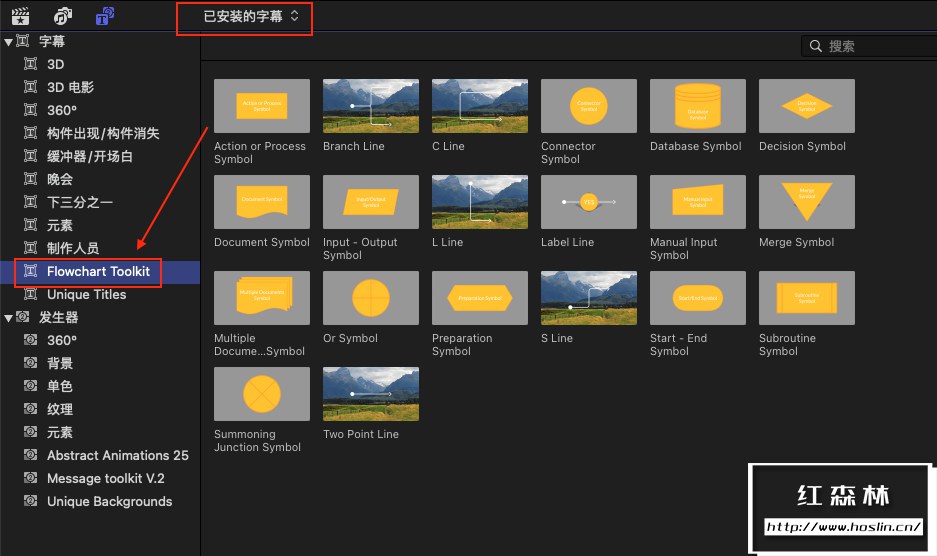Screen dimensions: 937x556
Task: Select the Summoning Junction Symbol thumbnail
Action: pos(262,394)
